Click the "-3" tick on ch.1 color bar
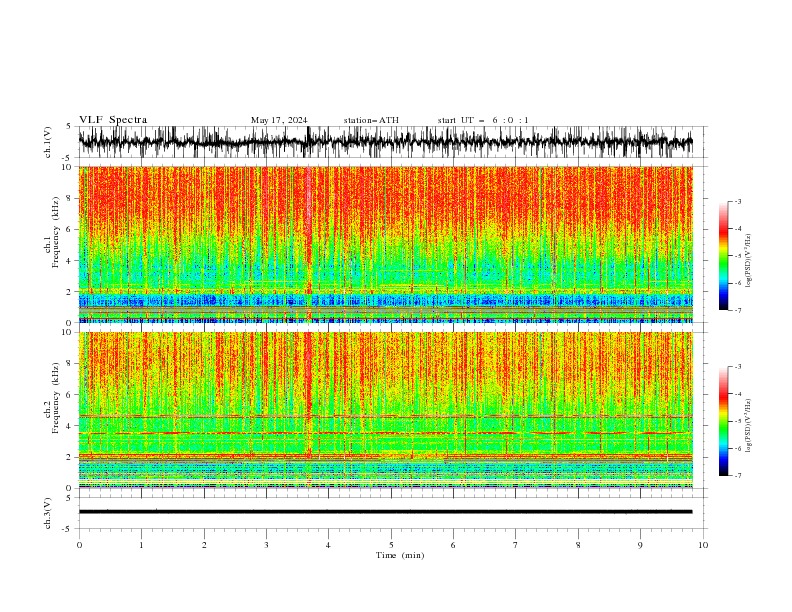Screen dimensions: 792x612 coord(738,201)
